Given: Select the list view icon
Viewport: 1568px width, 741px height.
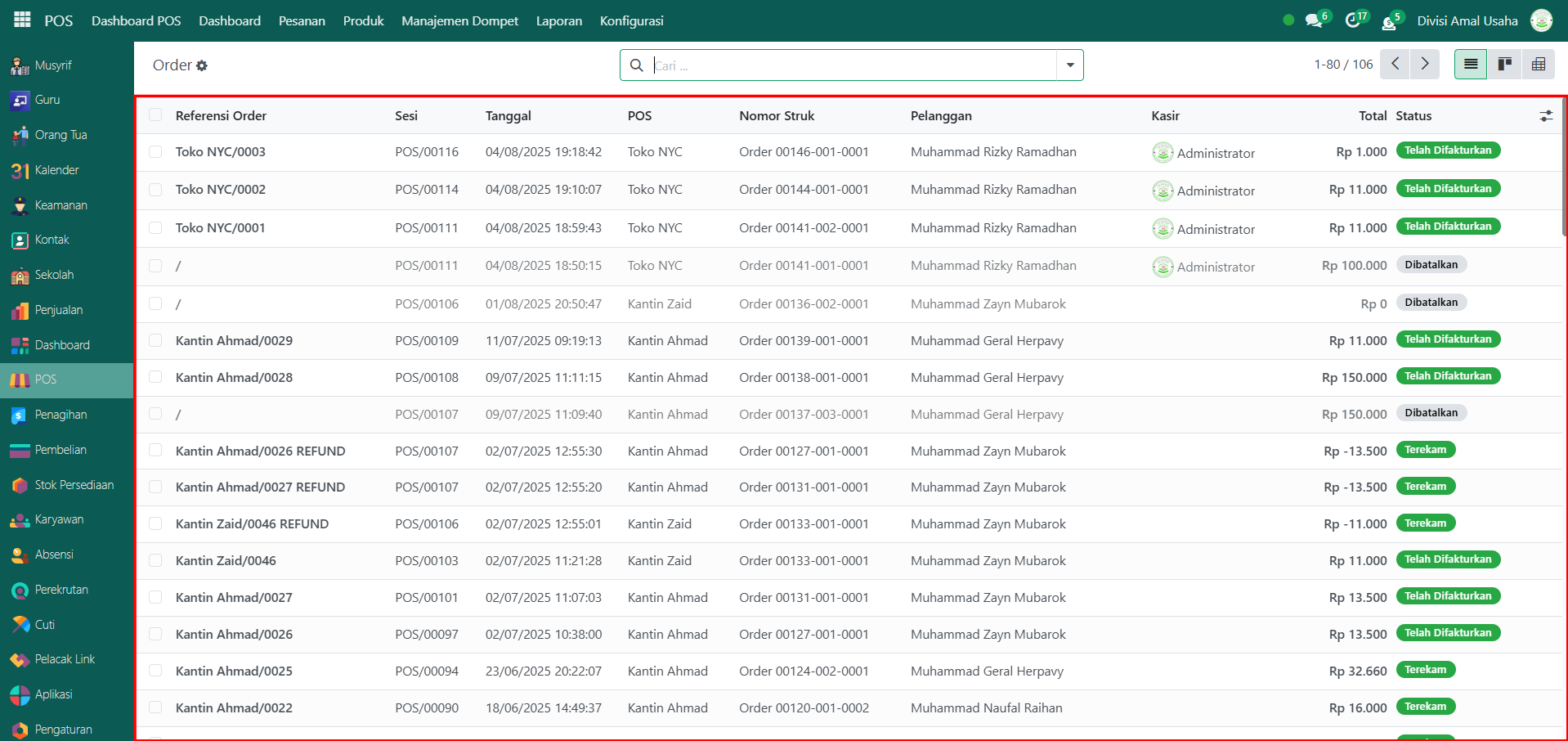Looking at the screenshot, I should click(1470, 65).
